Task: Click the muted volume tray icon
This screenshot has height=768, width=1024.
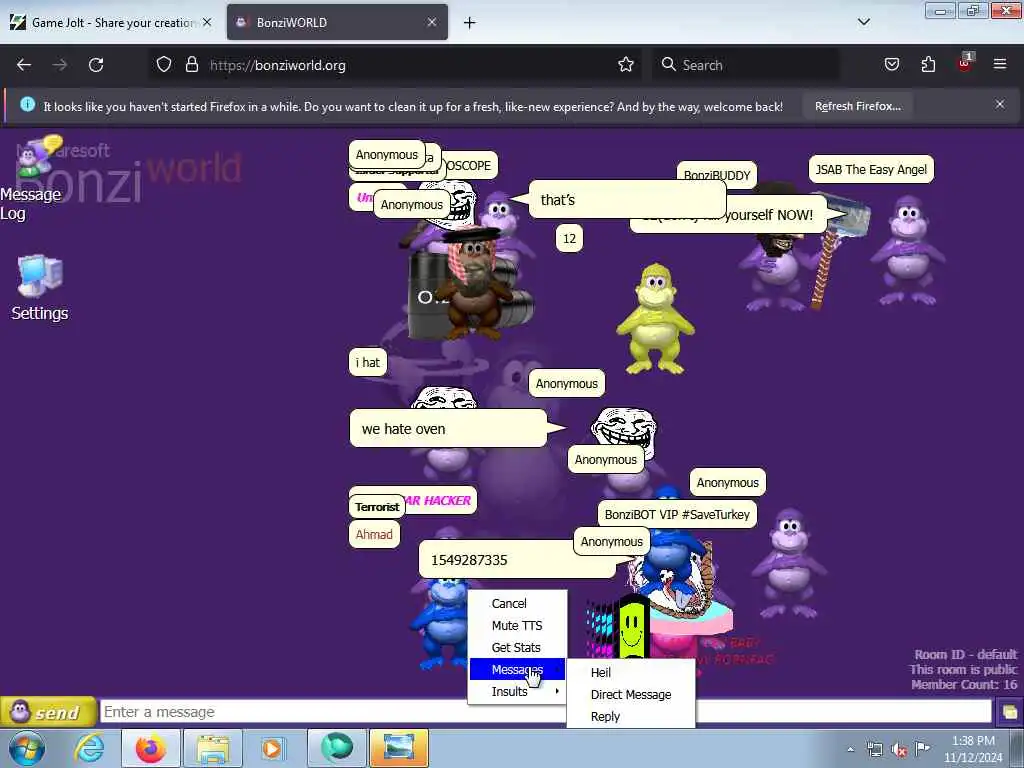Action: pyautogui.click(x=899, y=750)
